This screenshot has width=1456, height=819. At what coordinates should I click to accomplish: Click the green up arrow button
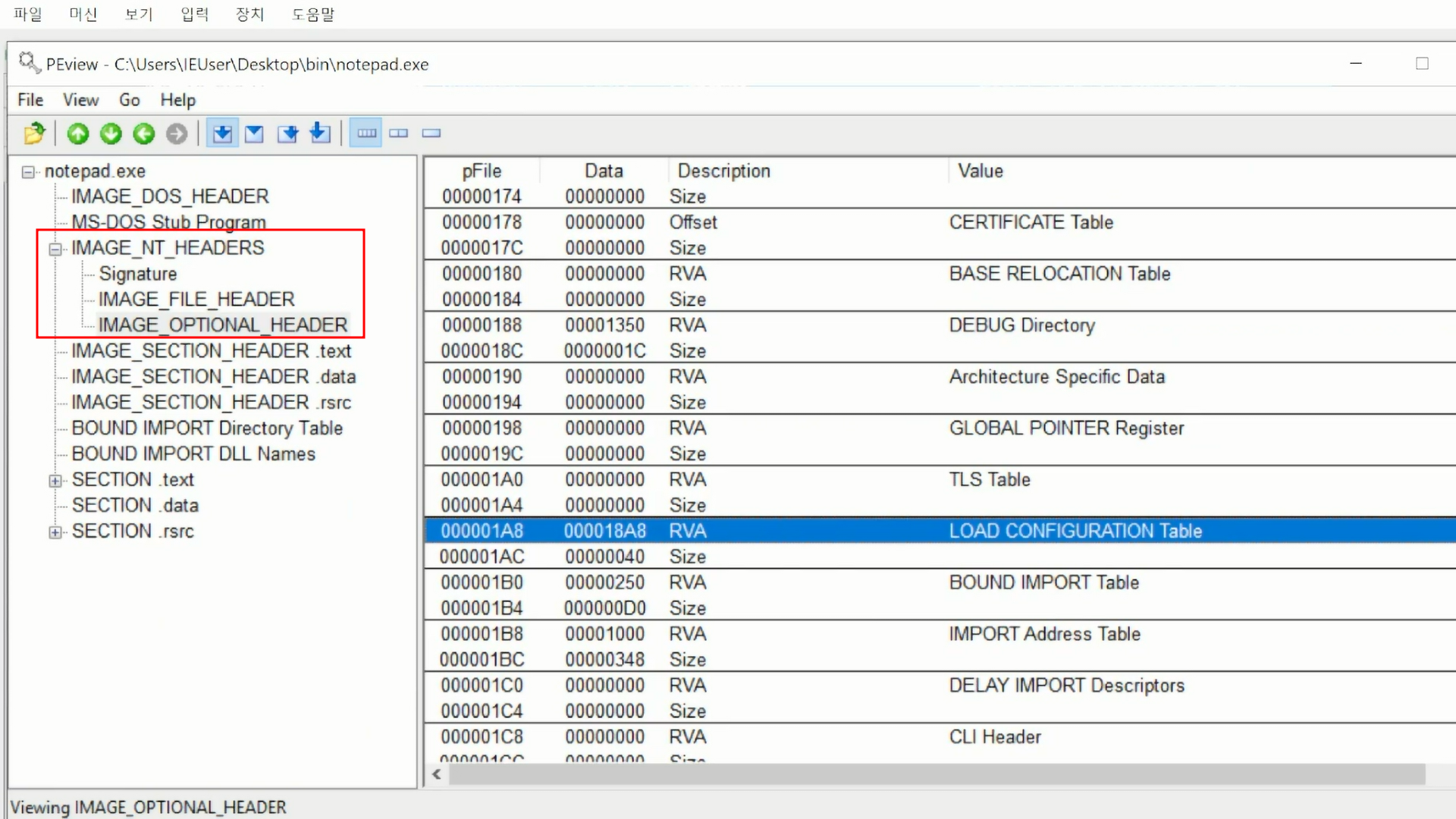point(78,133)
